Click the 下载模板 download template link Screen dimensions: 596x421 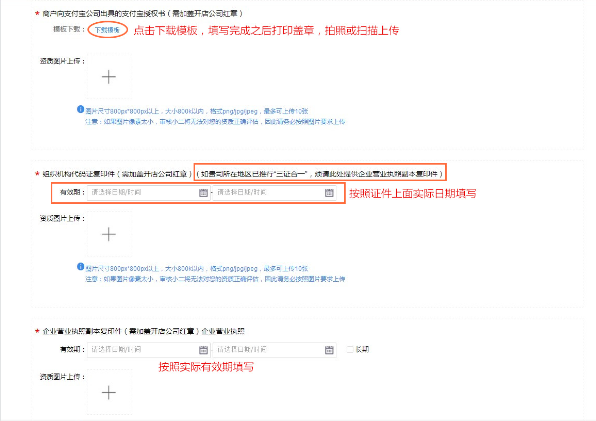107,30
